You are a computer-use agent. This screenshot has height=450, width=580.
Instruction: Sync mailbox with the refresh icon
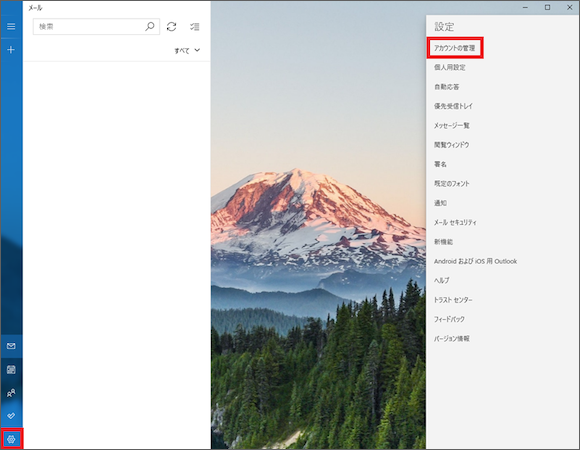pos(171,27)
